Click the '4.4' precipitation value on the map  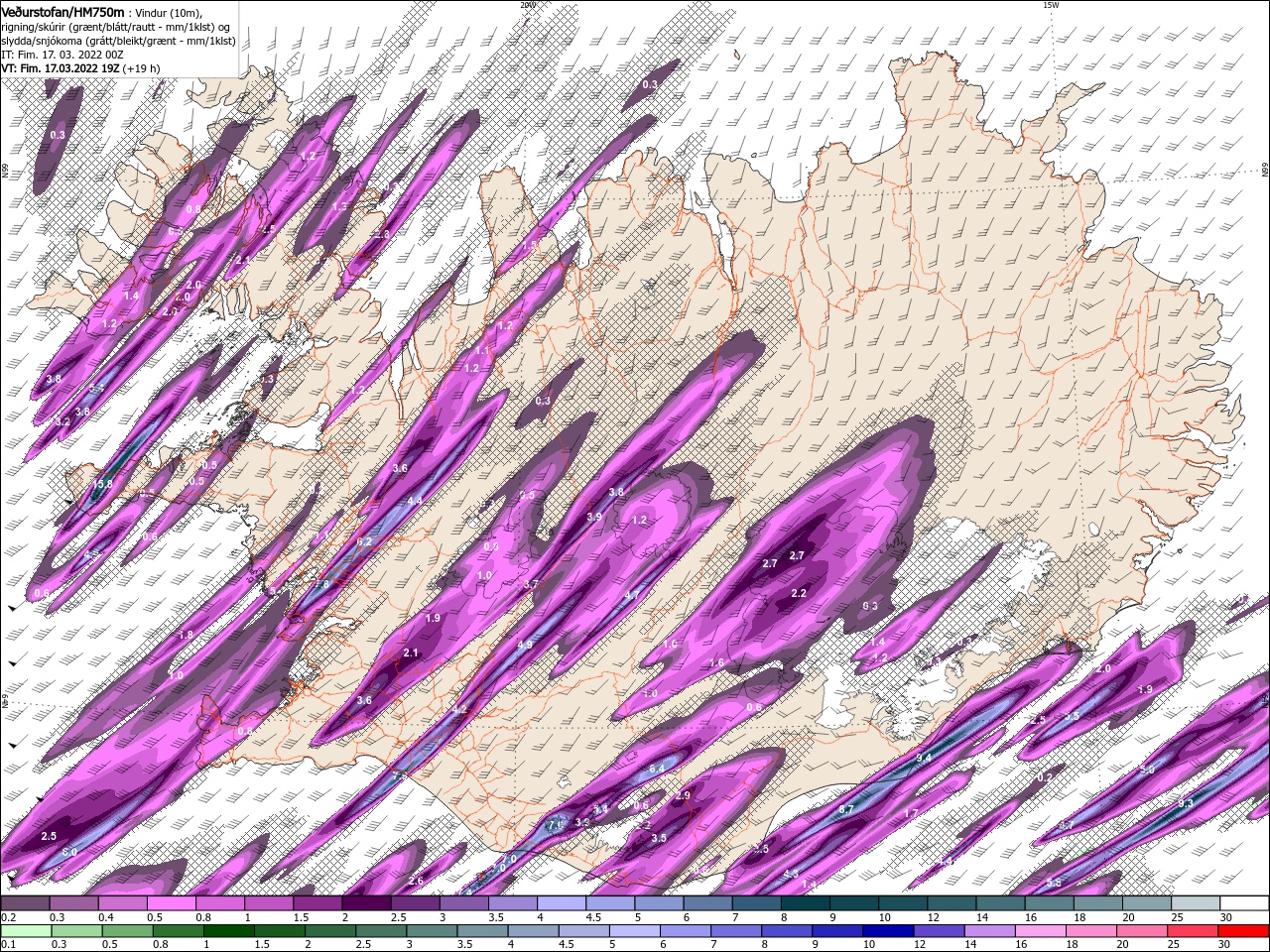415,501
